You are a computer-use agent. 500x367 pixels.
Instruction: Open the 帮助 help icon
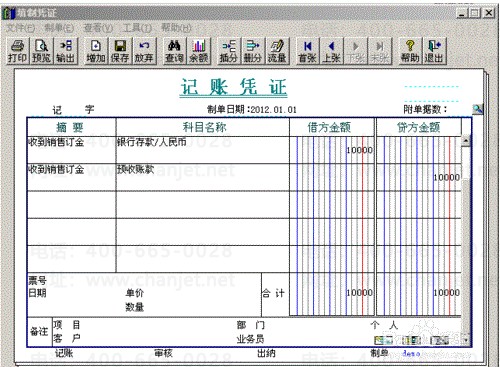pyautogui.click(x=410, y=51)
